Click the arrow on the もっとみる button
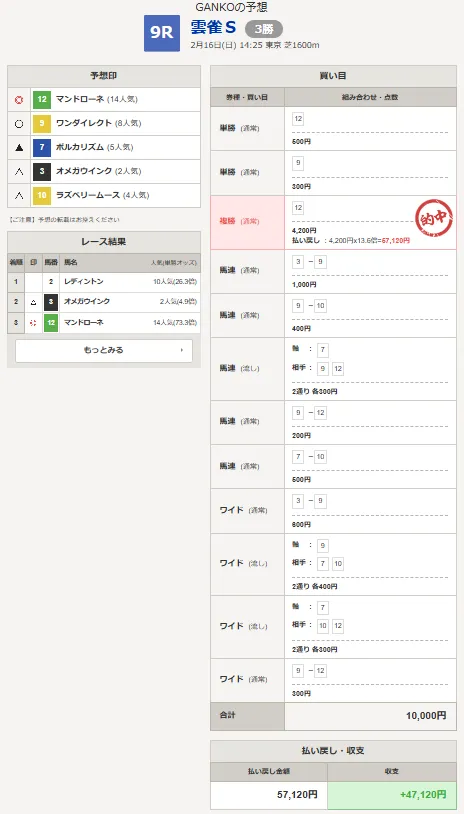The width and height of the screenshot is (464, 814). click(182, 350)
